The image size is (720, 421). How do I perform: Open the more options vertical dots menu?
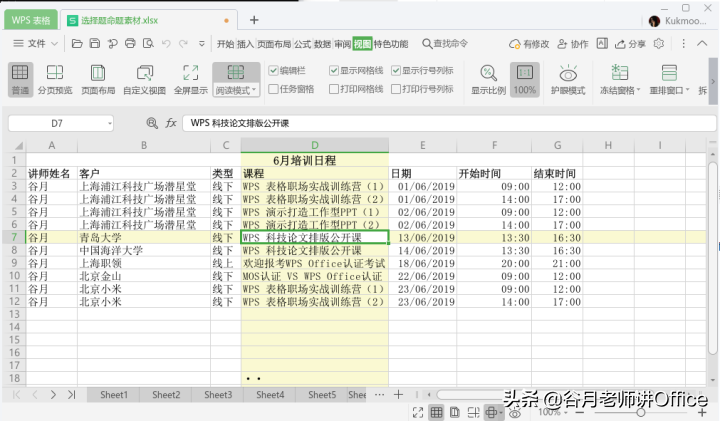pos(683,43)
